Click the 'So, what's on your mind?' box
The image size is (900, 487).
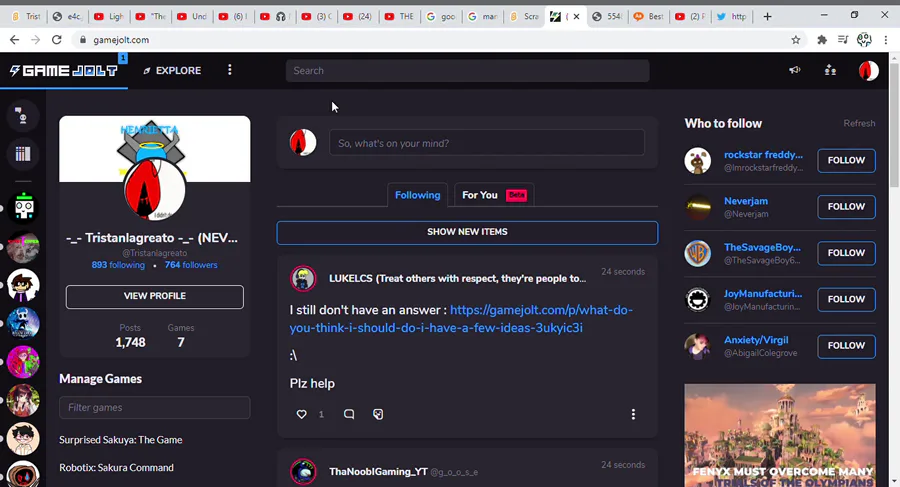[487, 142]
